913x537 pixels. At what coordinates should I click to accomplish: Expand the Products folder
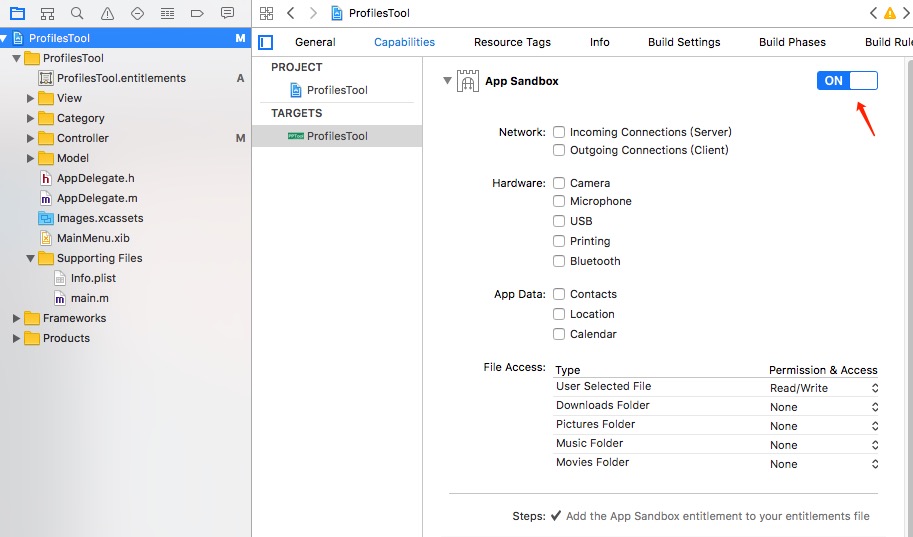point(16,338)
